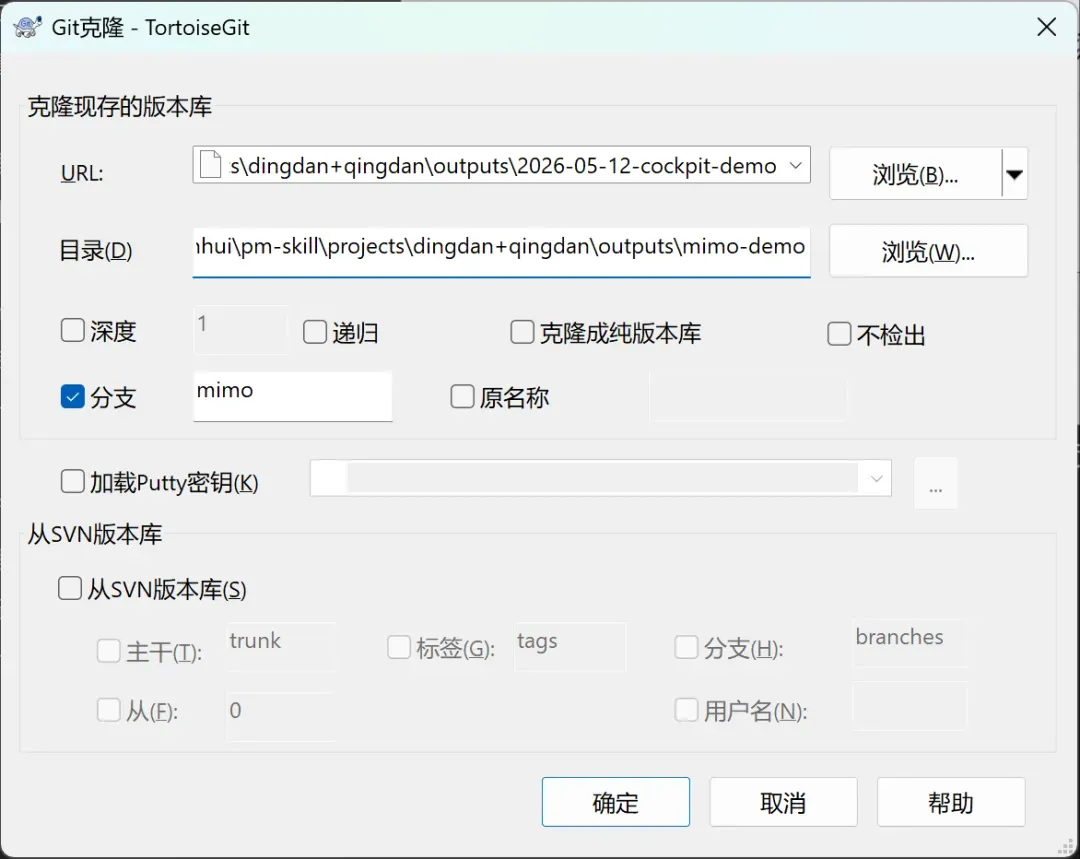Open the URL history dropdown chevron

pyautogui.click(x=796, y=165)
